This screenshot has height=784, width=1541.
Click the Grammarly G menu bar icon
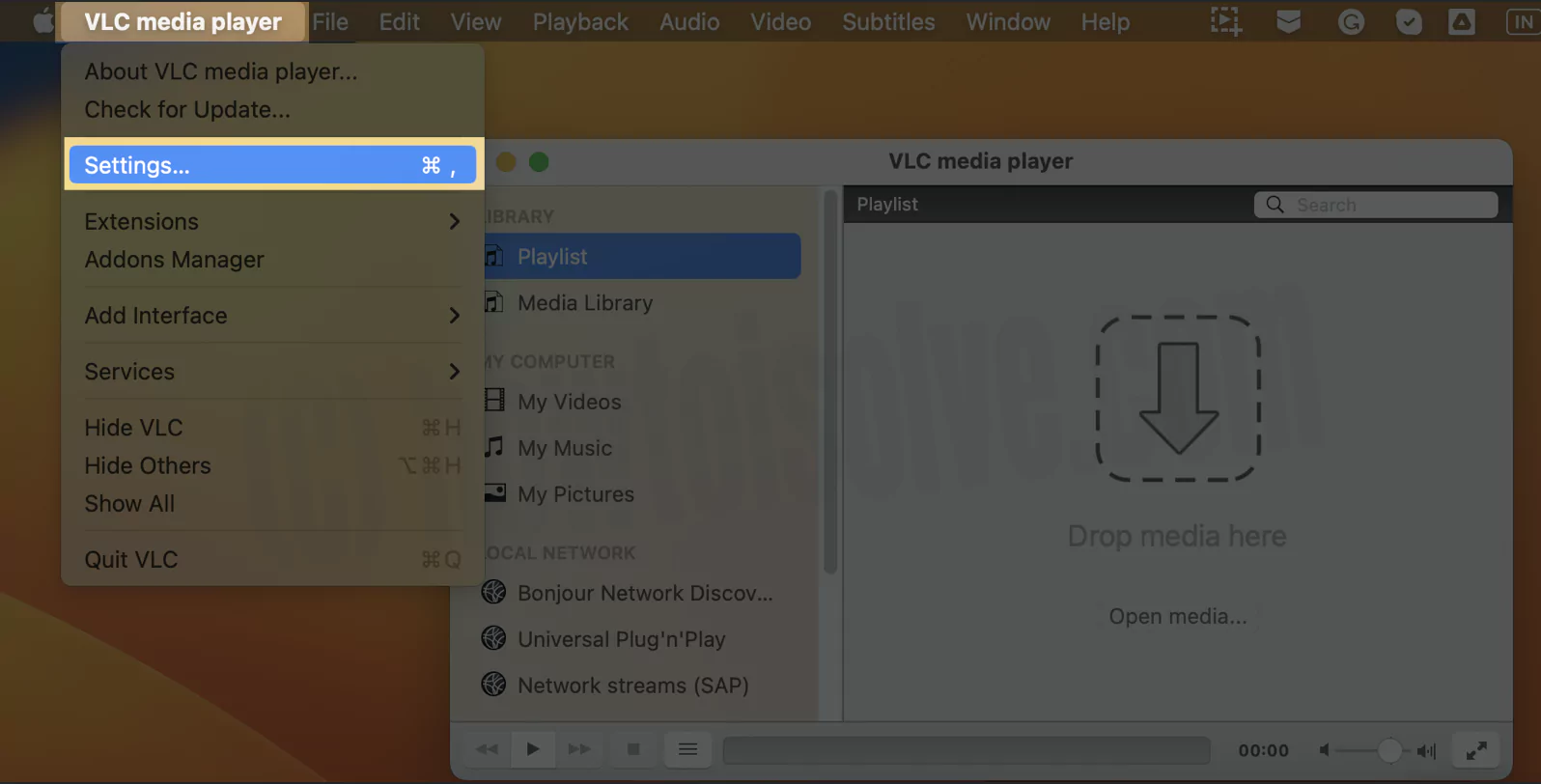click(x=1351, y=21)
